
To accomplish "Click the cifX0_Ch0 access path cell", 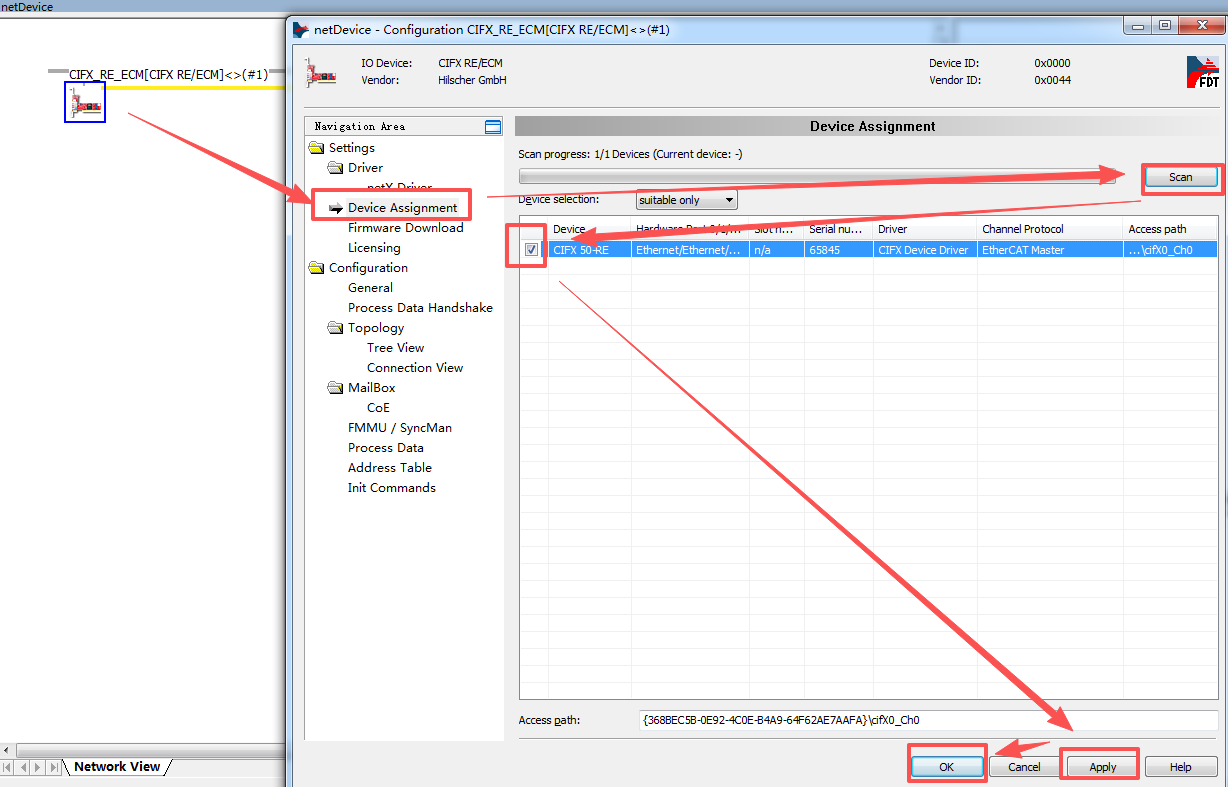I will point(1170,250).
